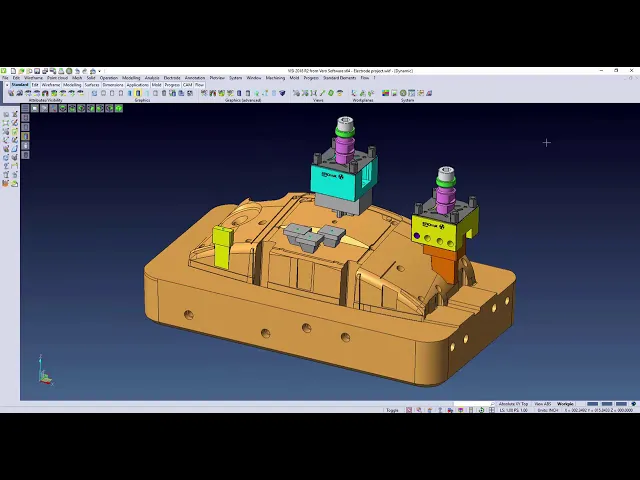The image size is (640, 480).
Task: Open the File menu
Action: 5,78
